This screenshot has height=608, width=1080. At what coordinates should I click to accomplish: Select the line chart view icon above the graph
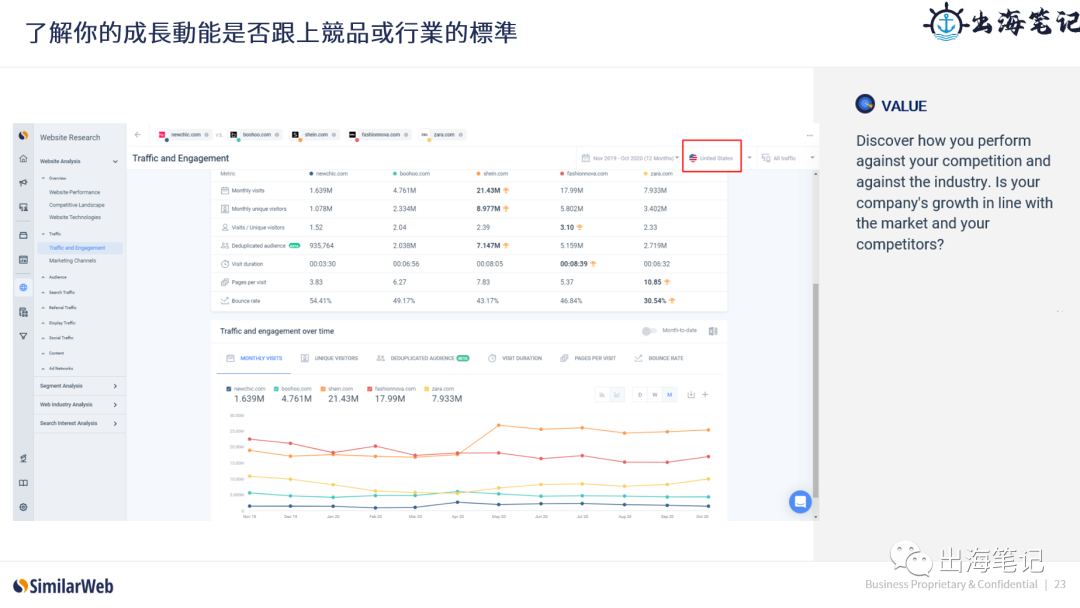tap(617, 395)
